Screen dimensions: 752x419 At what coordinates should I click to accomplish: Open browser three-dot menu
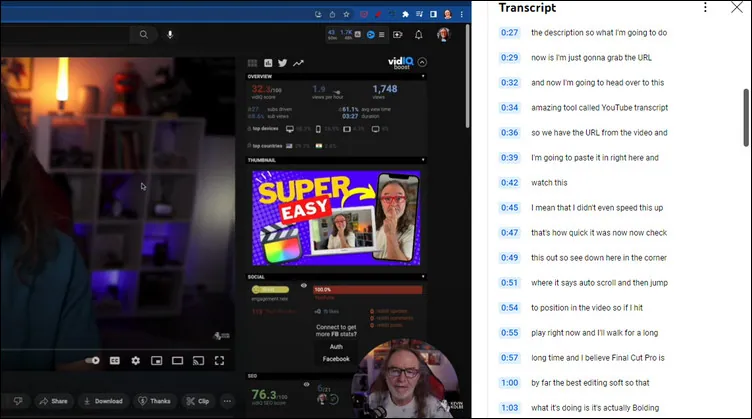coord(461,14)
